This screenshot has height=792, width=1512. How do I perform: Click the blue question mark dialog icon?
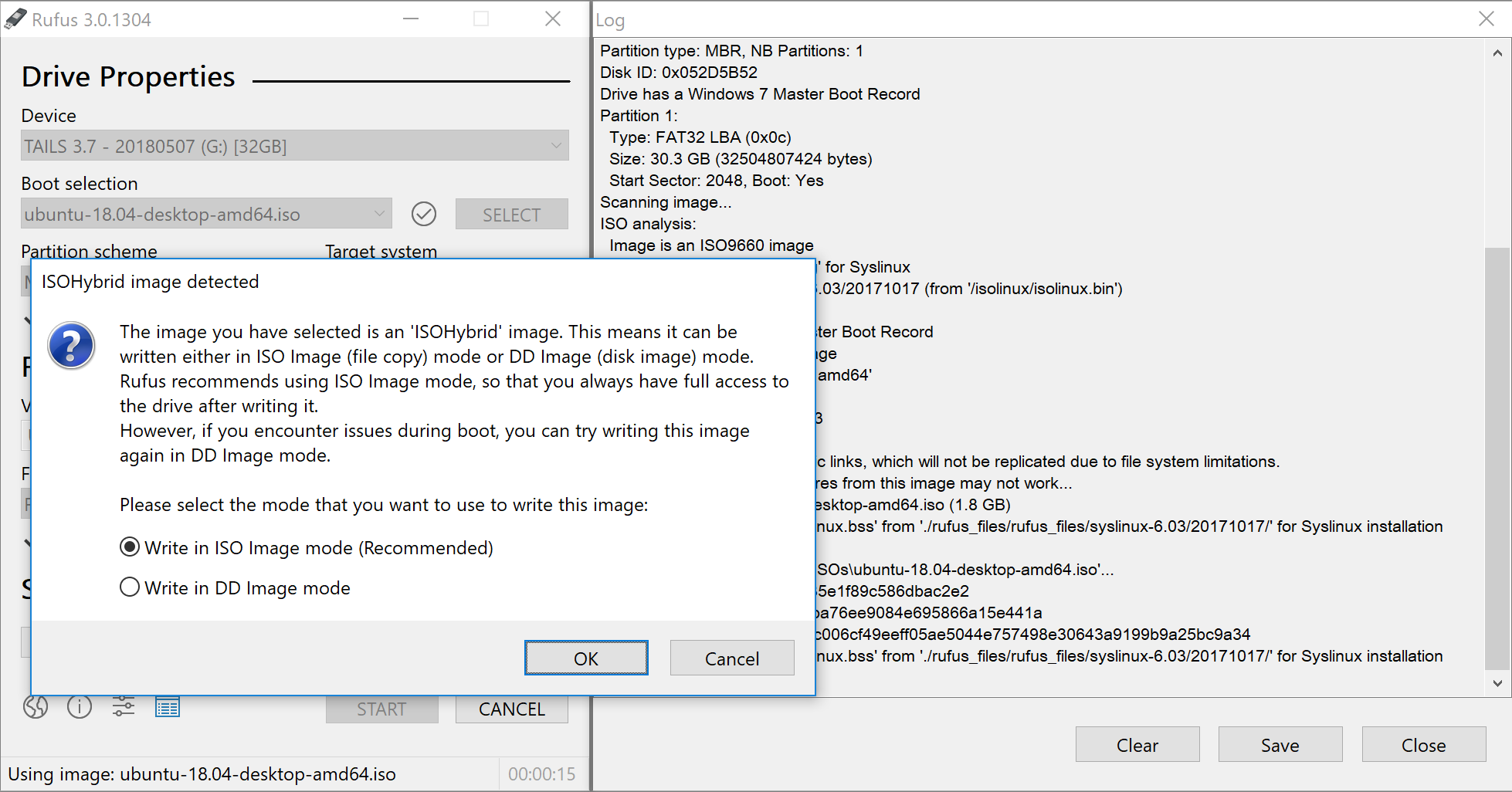(71, 345)
